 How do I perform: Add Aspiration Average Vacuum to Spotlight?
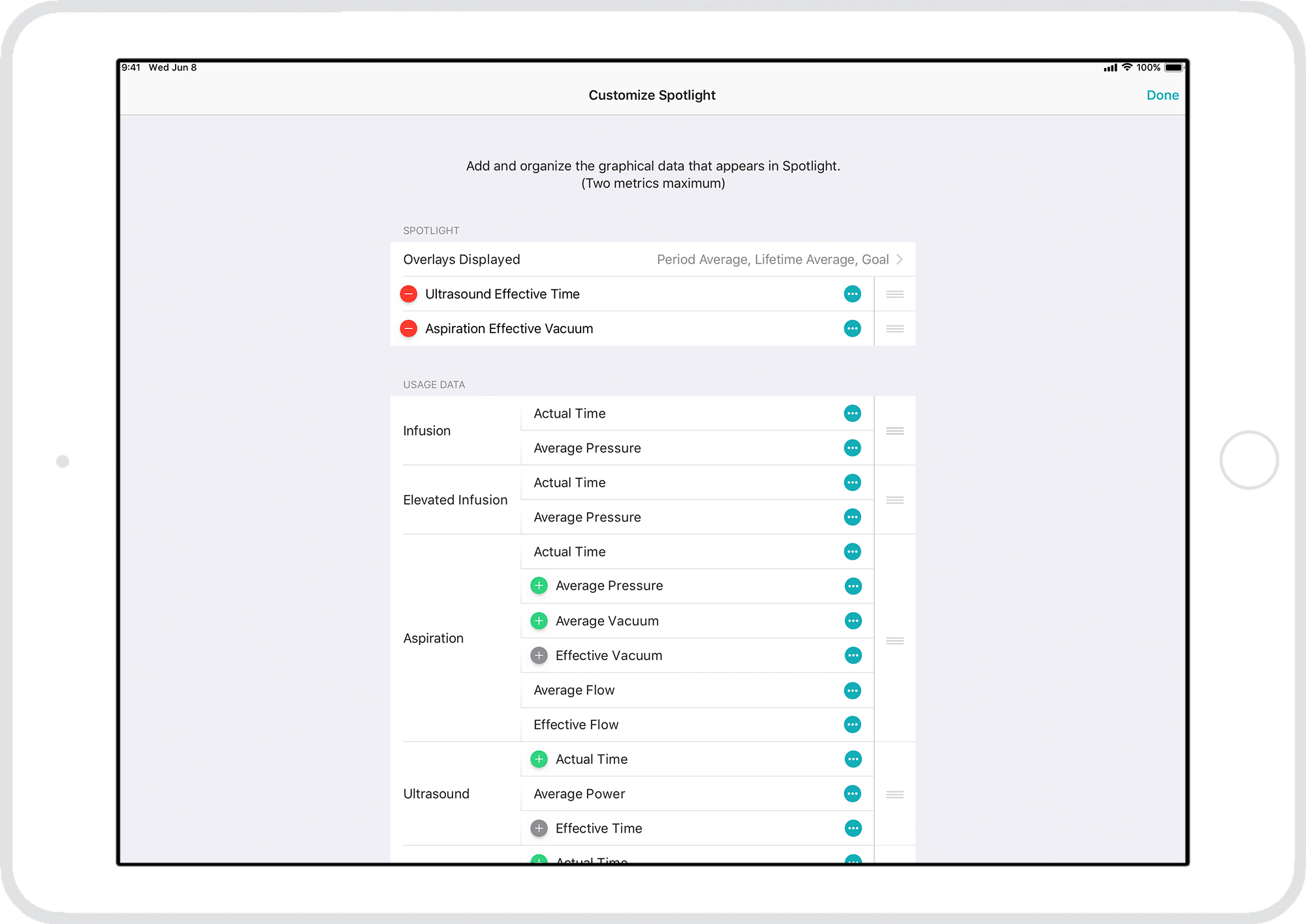pos(539,621)
